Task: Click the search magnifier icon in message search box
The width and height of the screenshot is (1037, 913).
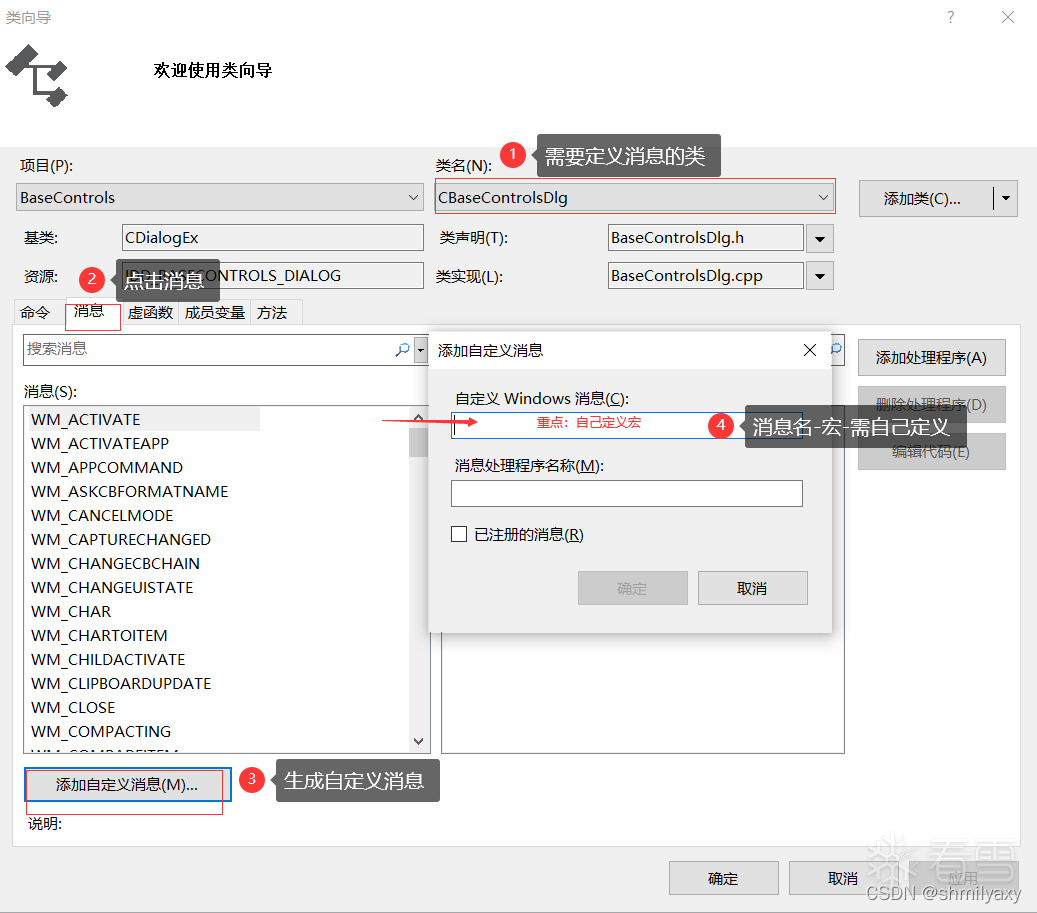Action: point(402,350)
